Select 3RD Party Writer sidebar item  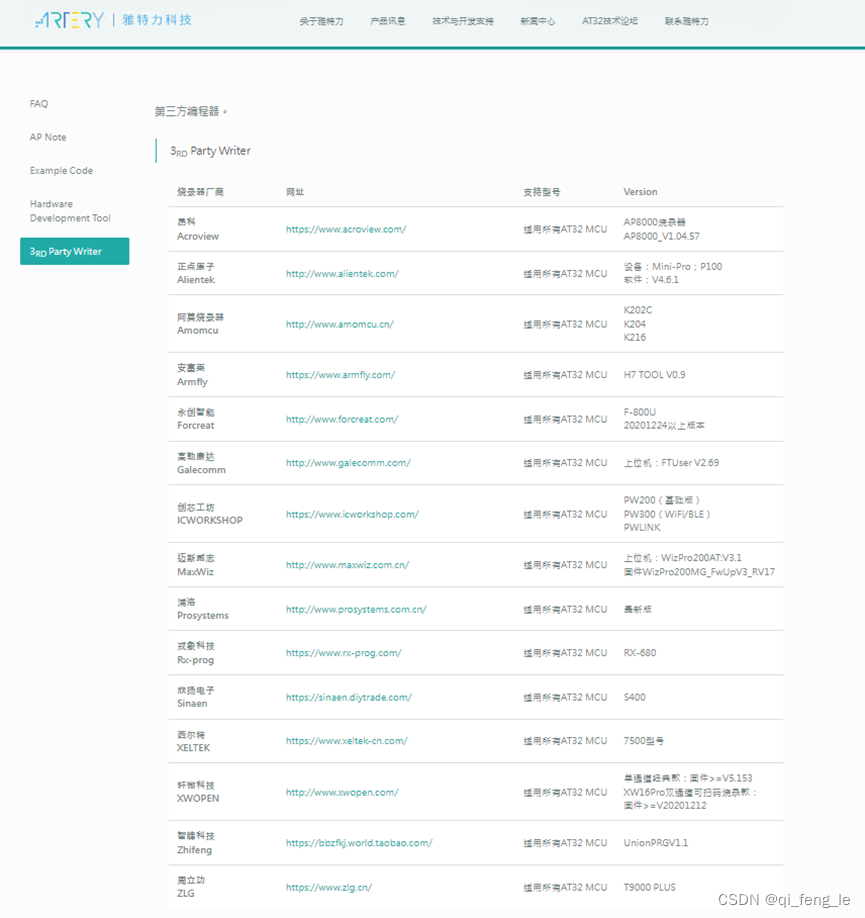(x=74, y=251)
